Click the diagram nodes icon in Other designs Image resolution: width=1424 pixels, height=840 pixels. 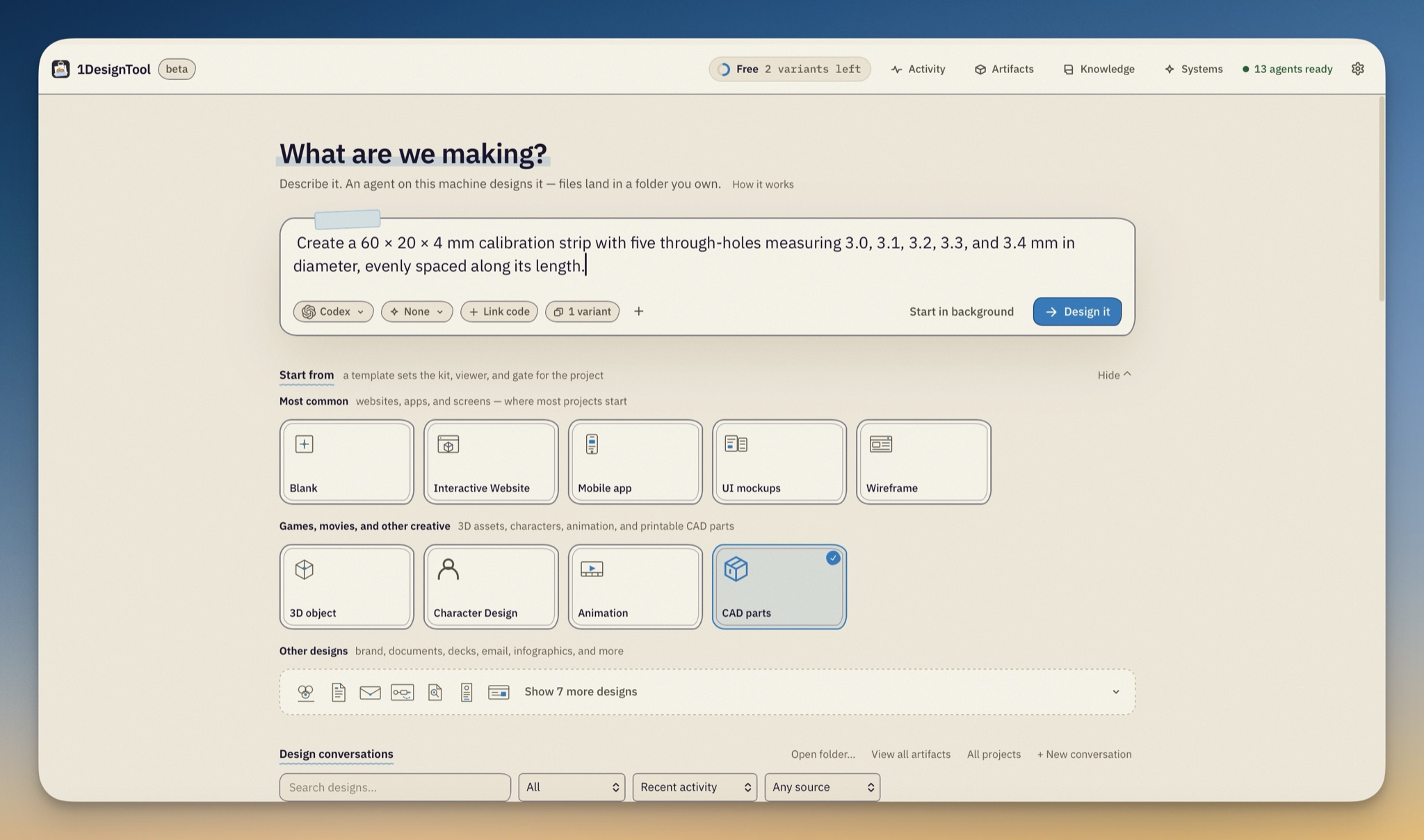(402, 692)
